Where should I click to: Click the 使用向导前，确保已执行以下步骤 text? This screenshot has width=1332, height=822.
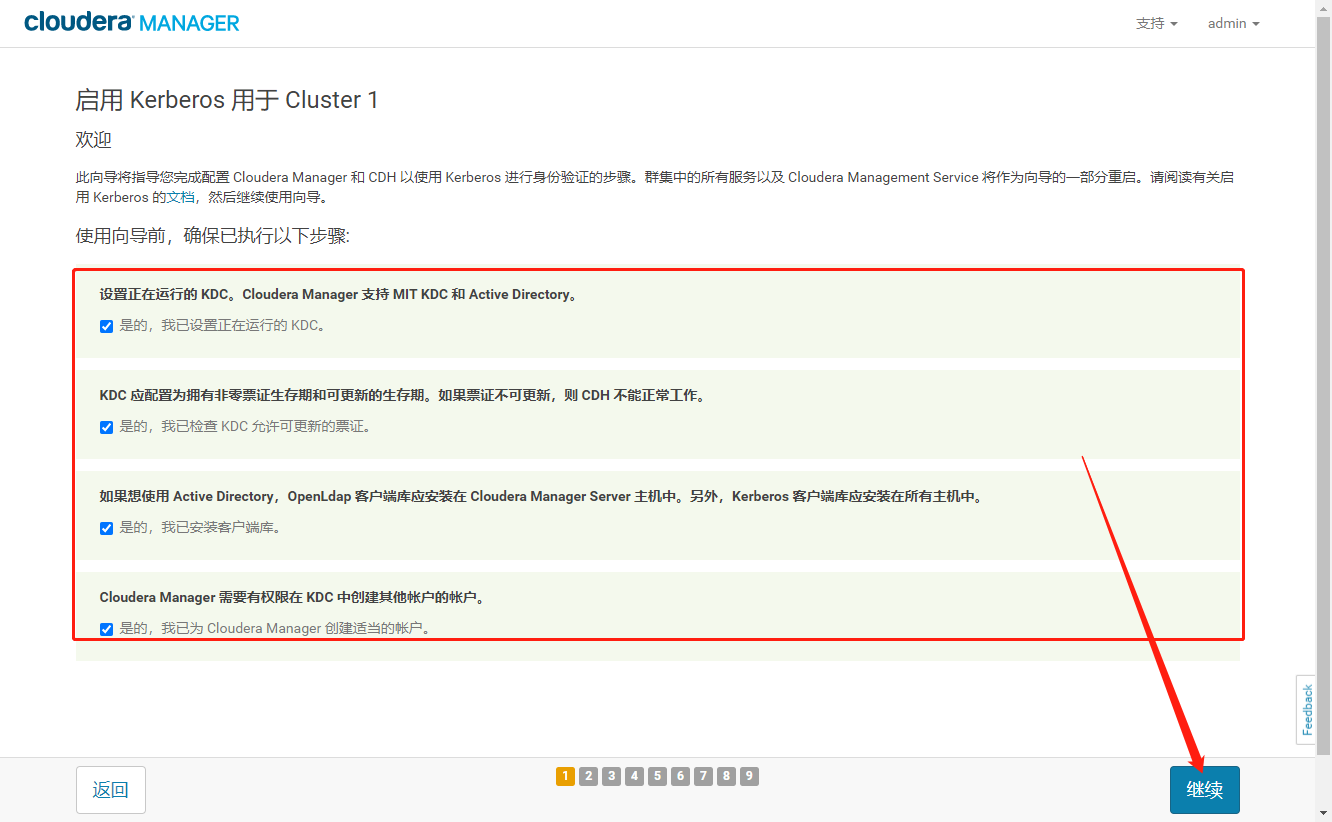(x=213, y=236)
